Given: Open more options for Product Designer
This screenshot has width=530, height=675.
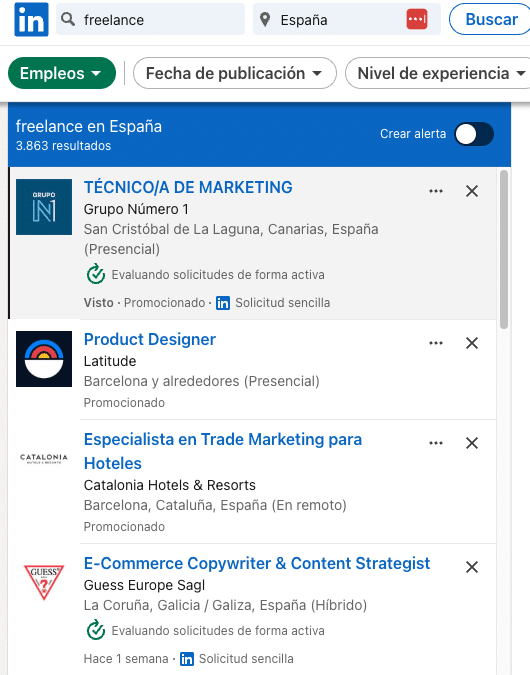Looking at the screenshot, I should [x=436, y=343].
